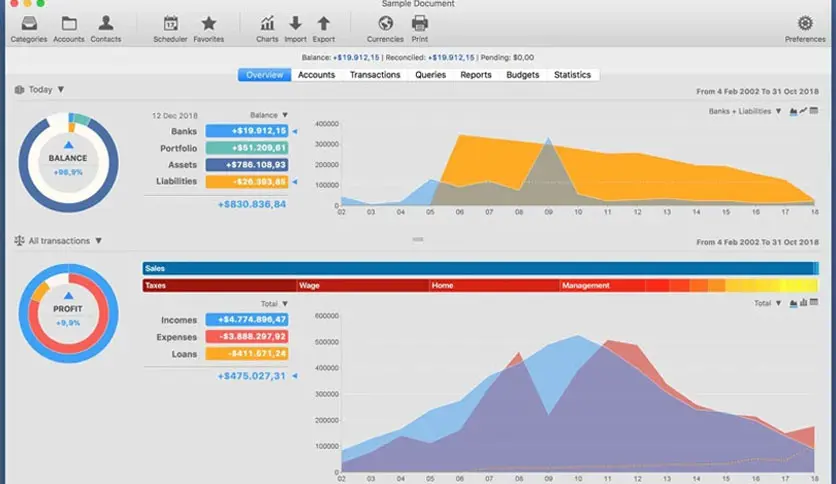
Task: Expand the All transactions dropdown
Action: click(x=58, y=241)
